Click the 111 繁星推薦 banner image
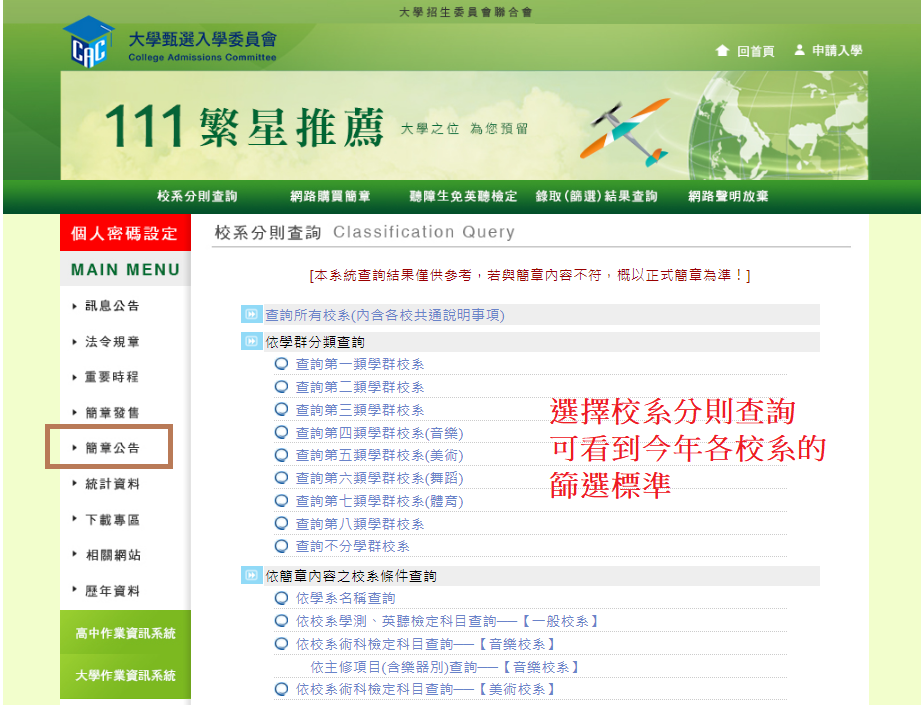921x705 pixels. click(464, 126)
